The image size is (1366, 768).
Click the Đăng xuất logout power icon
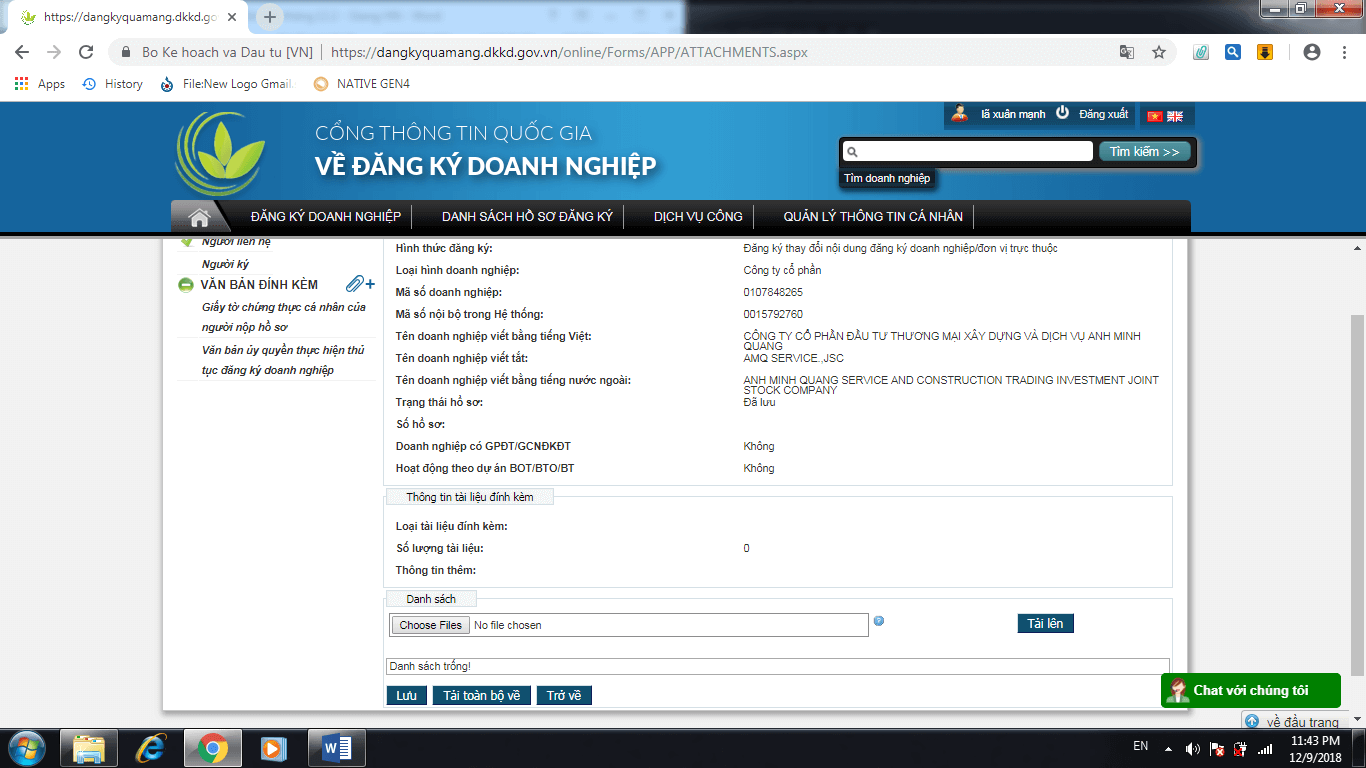[1063, 114]
